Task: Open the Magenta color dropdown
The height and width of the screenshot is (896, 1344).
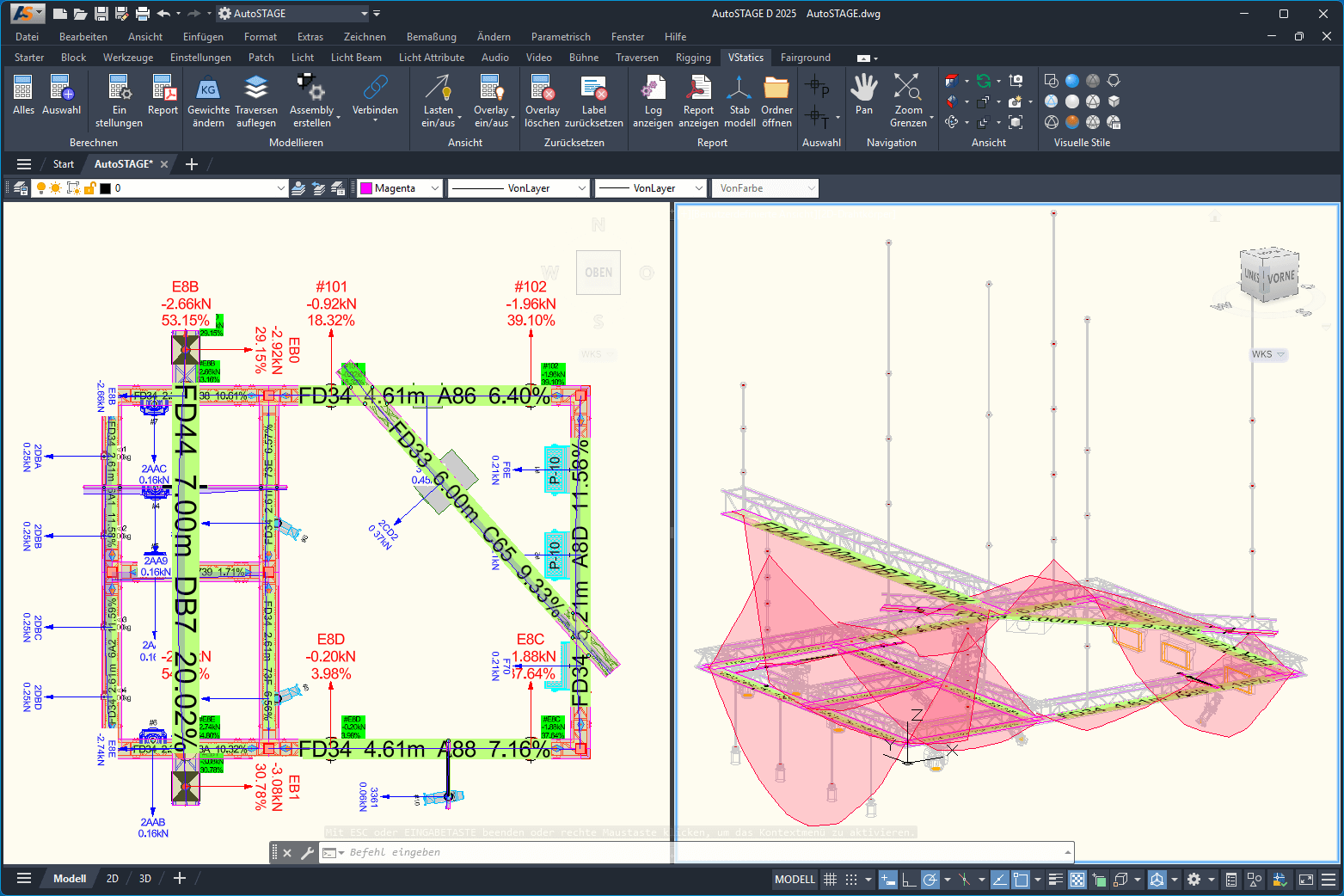Action: (435, 188)
